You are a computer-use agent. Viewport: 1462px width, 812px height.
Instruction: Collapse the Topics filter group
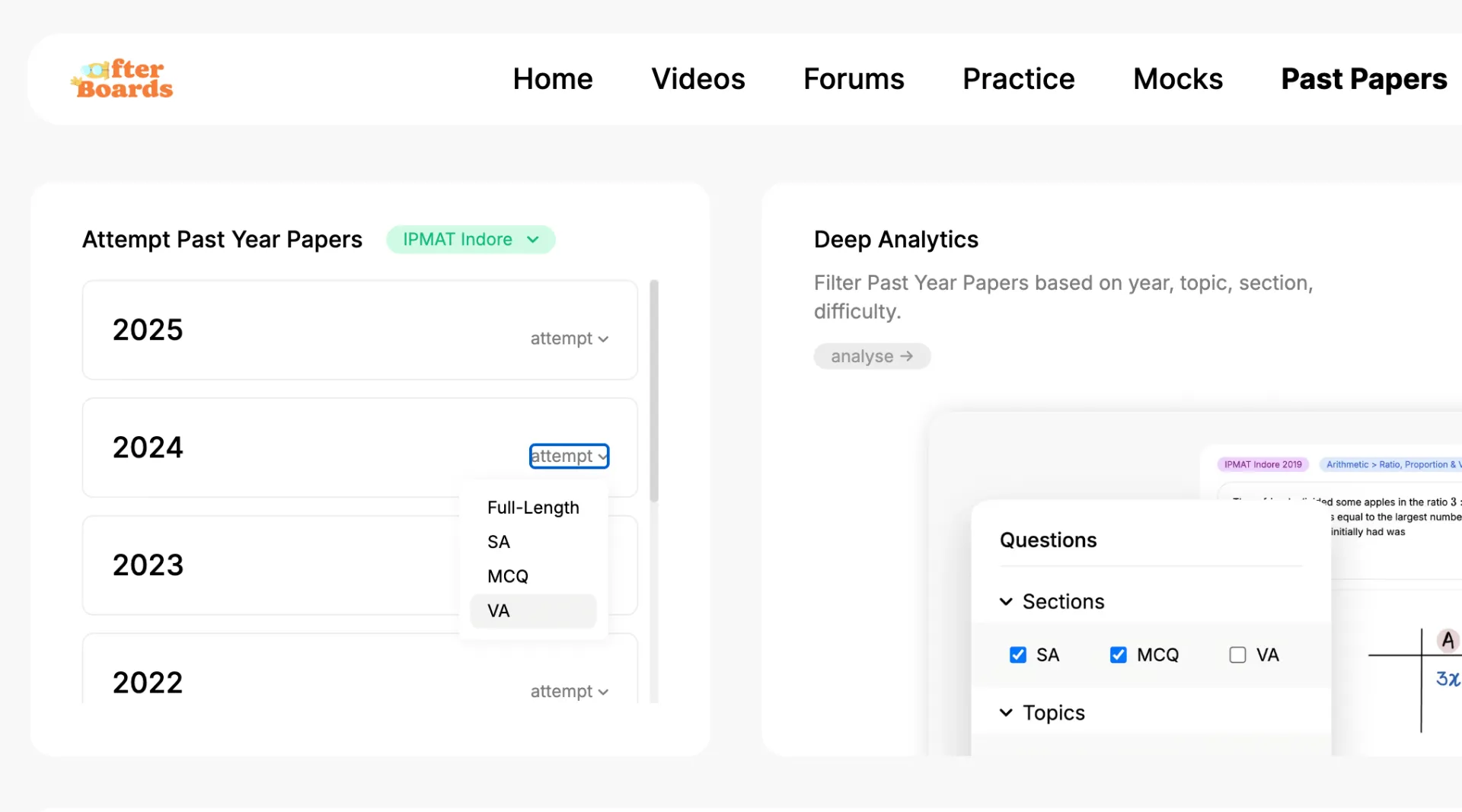click(1042, 713)
